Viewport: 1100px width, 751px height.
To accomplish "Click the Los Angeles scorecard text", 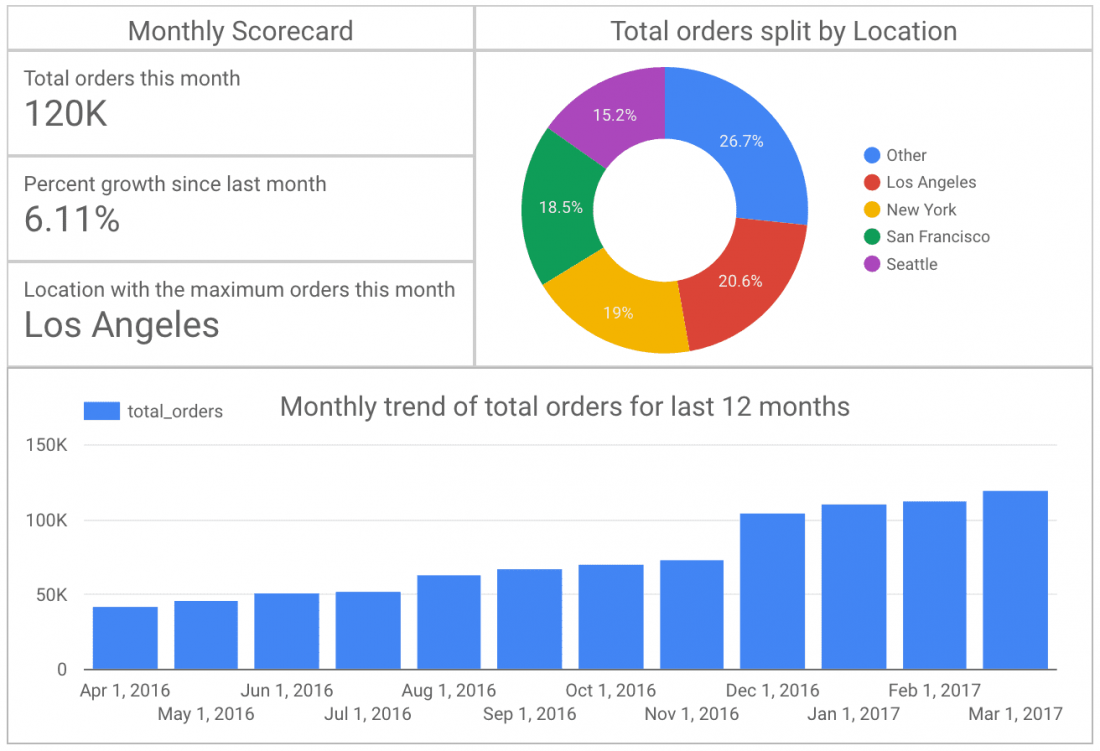I will point(121,325).
